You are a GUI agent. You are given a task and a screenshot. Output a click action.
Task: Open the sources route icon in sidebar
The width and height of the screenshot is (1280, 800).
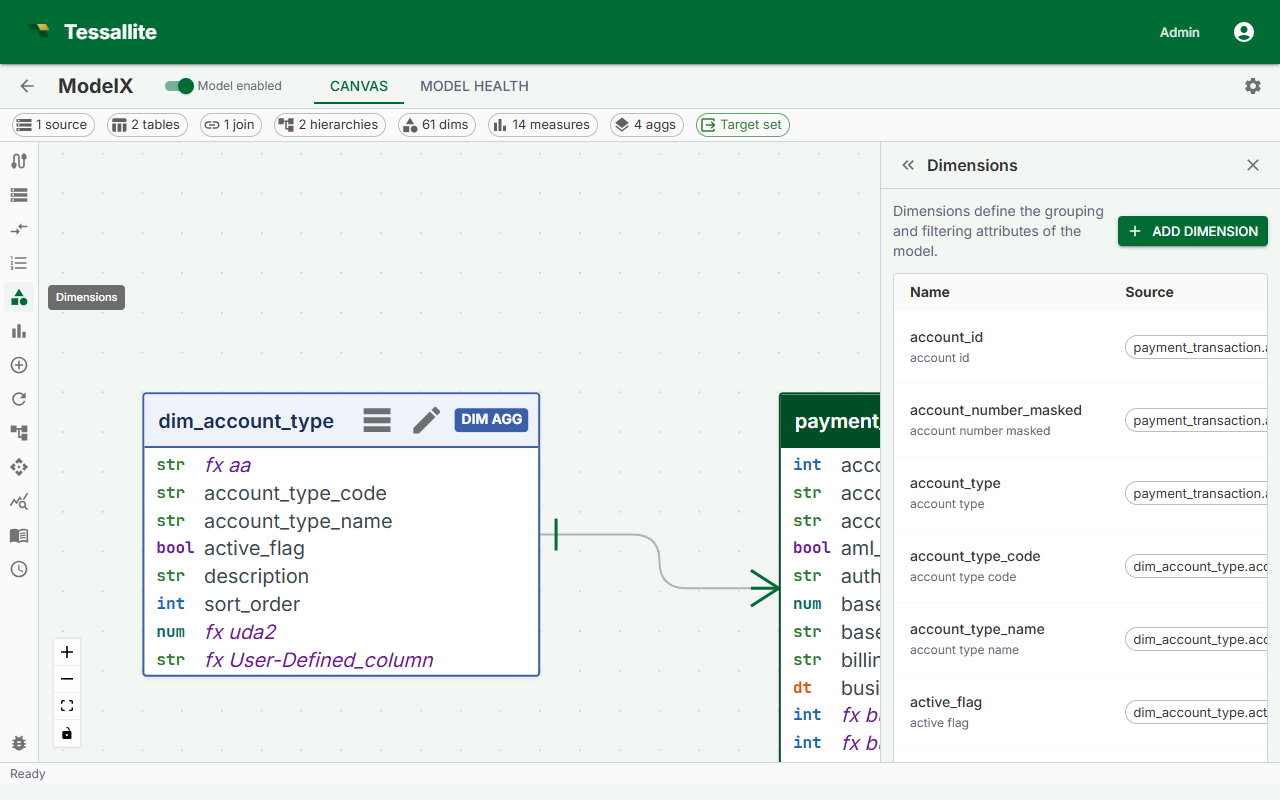point(19,161)
